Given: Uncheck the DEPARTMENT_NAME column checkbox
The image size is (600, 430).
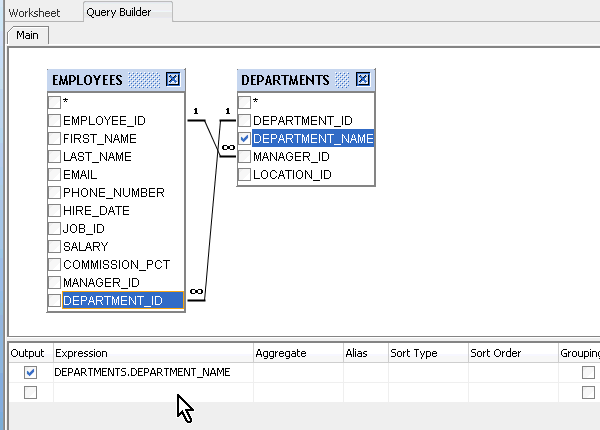Looking at the screenshot, I should (x=244, y=139).
